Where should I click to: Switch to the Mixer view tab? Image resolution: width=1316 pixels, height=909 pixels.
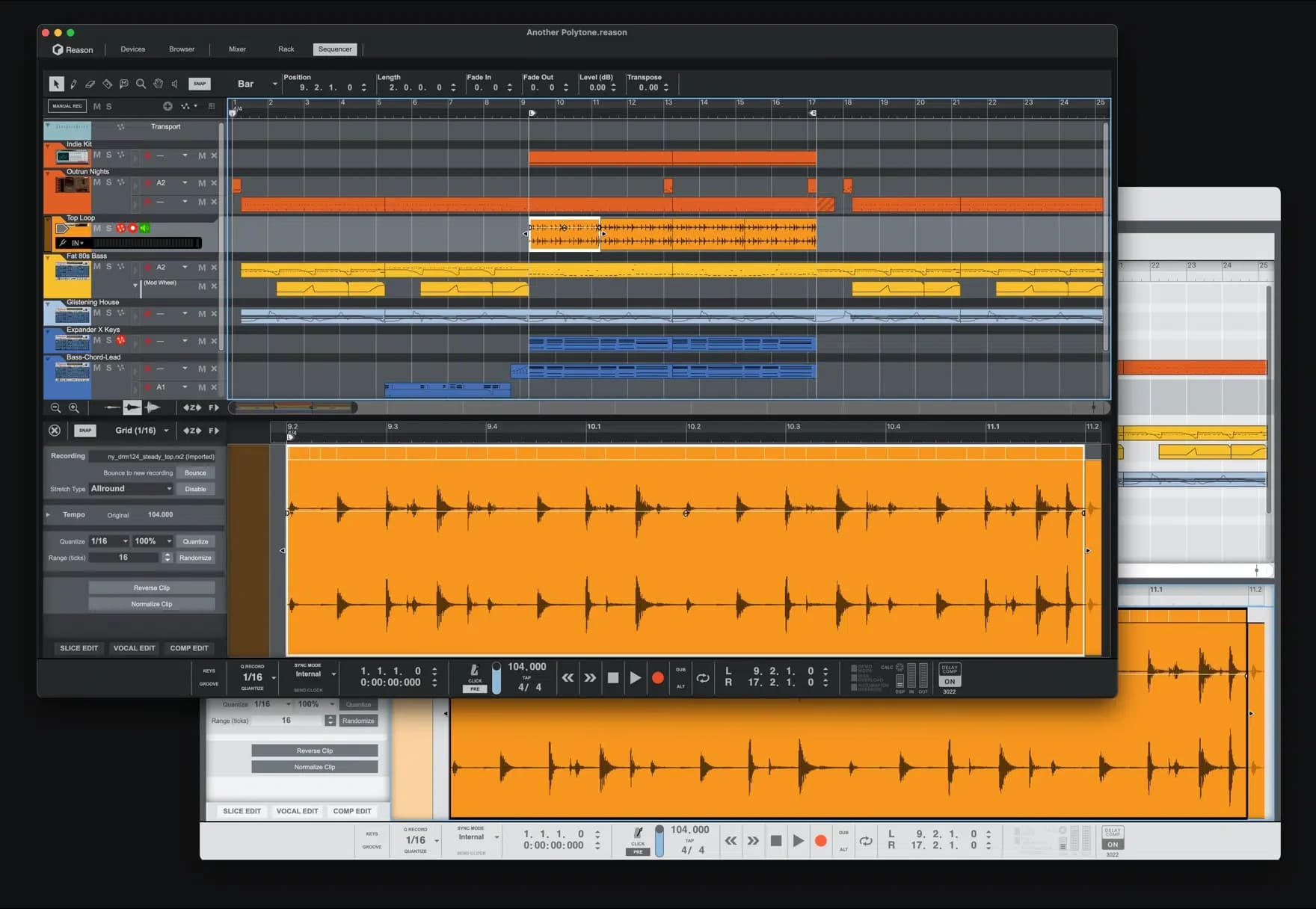coord(237,49)
